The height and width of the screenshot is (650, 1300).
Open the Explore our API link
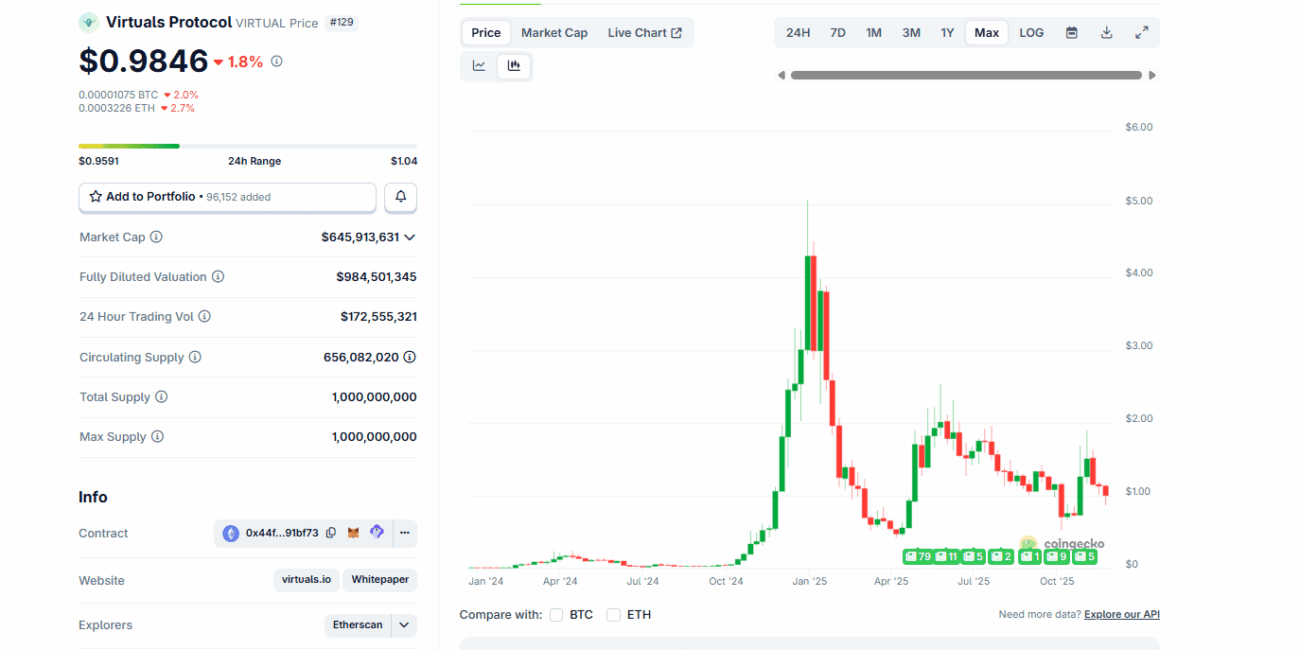point(1121,615)
